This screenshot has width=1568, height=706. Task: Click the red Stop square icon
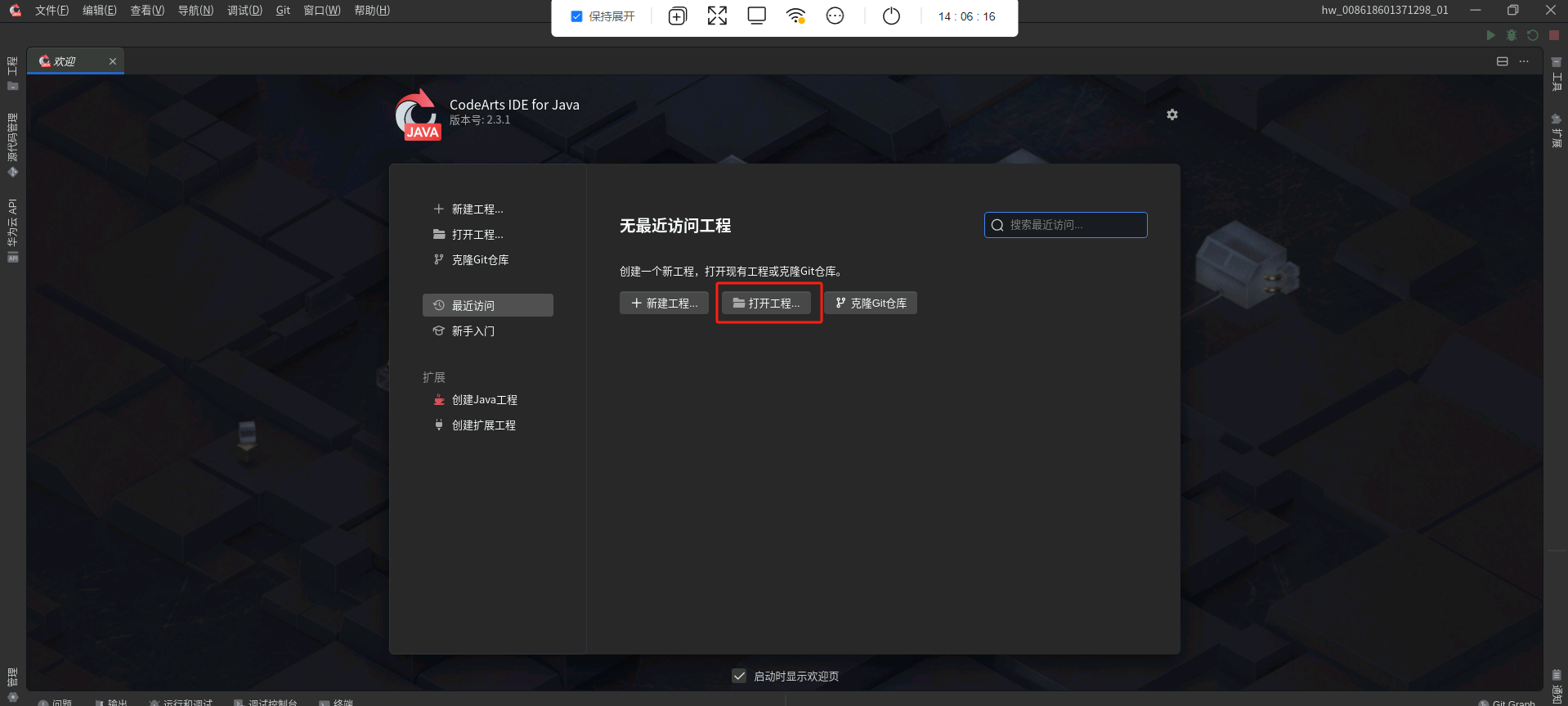coord(1554,35)
